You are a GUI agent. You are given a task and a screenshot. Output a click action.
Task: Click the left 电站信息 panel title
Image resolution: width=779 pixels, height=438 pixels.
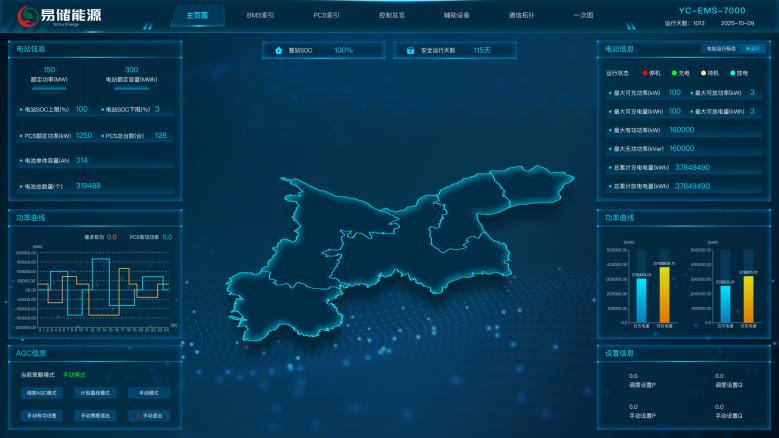tap(30, 49)
